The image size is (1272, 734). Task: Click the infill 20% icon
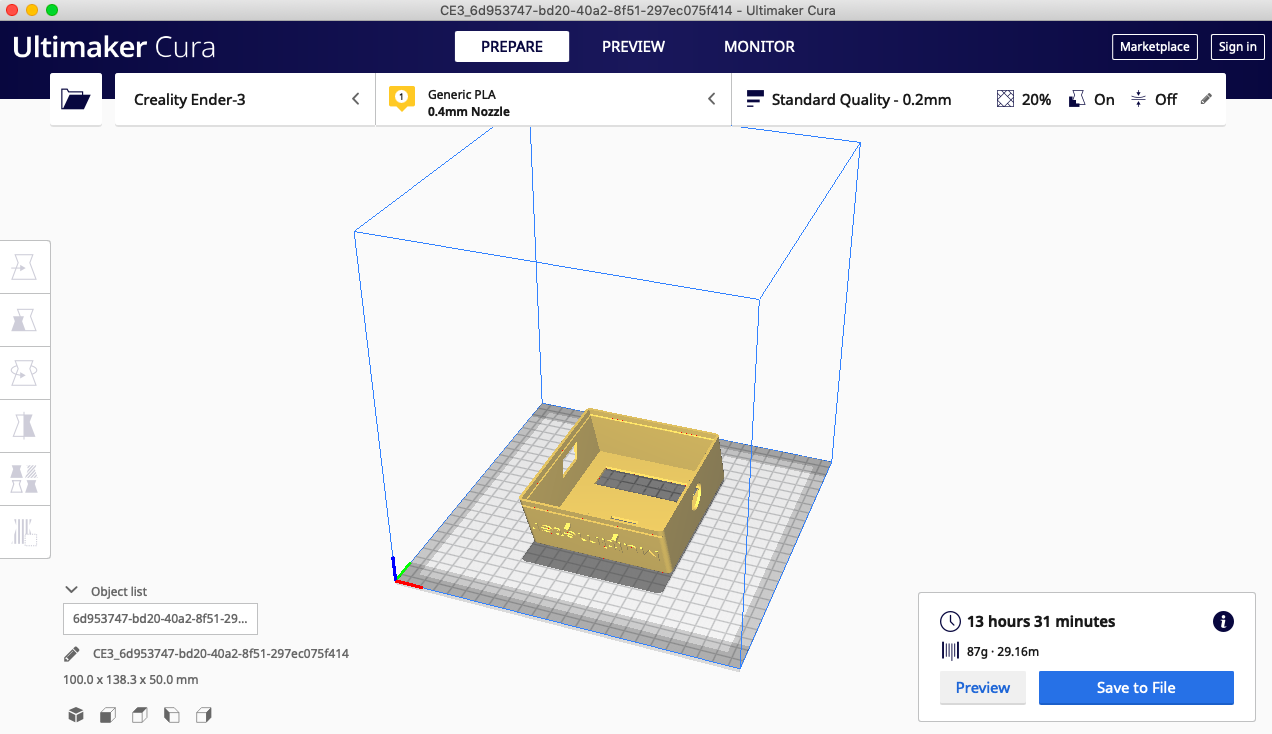pyautogui.click(x=1005, y=99)
